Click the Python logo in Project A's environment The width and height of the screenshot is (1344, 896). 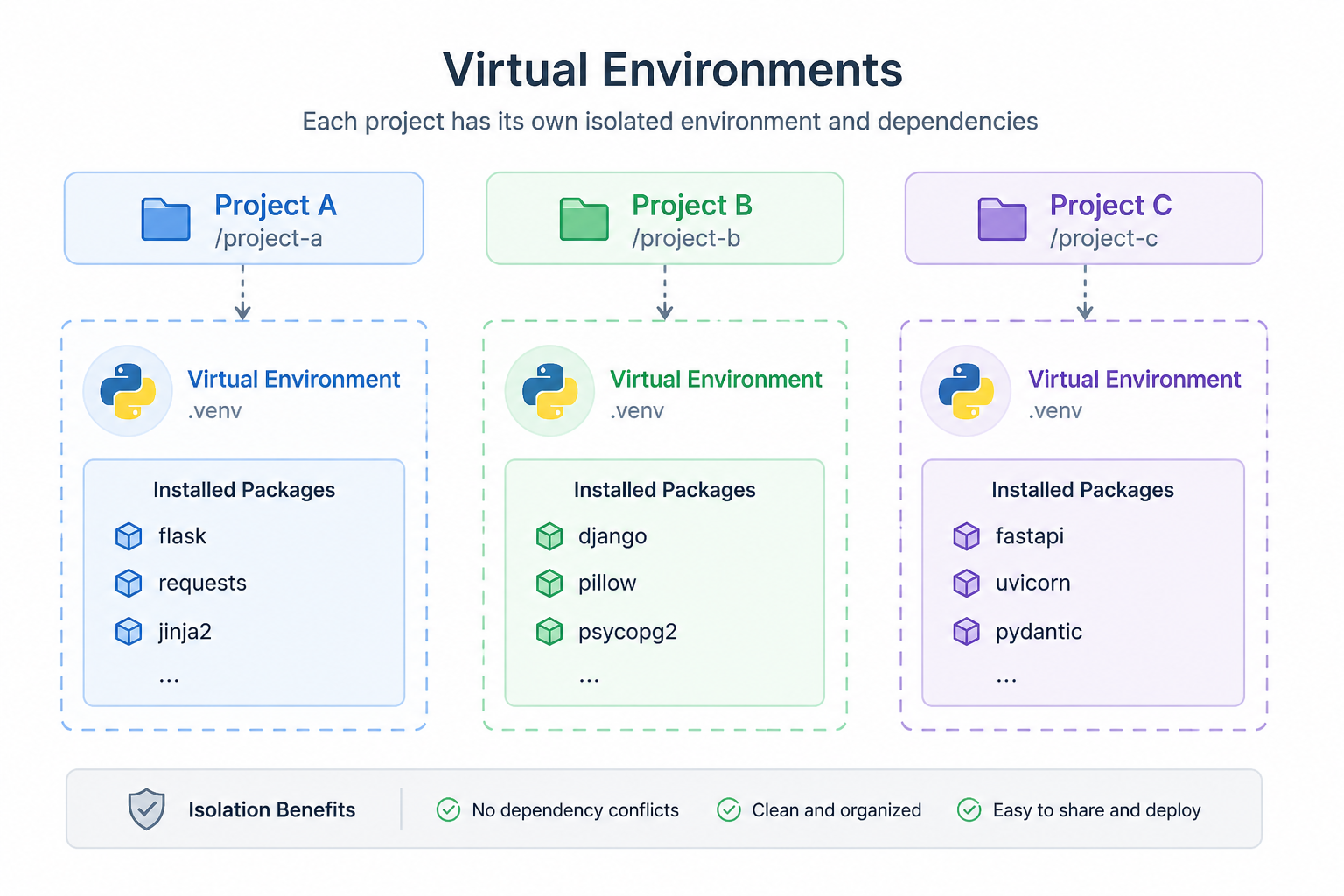128,391
